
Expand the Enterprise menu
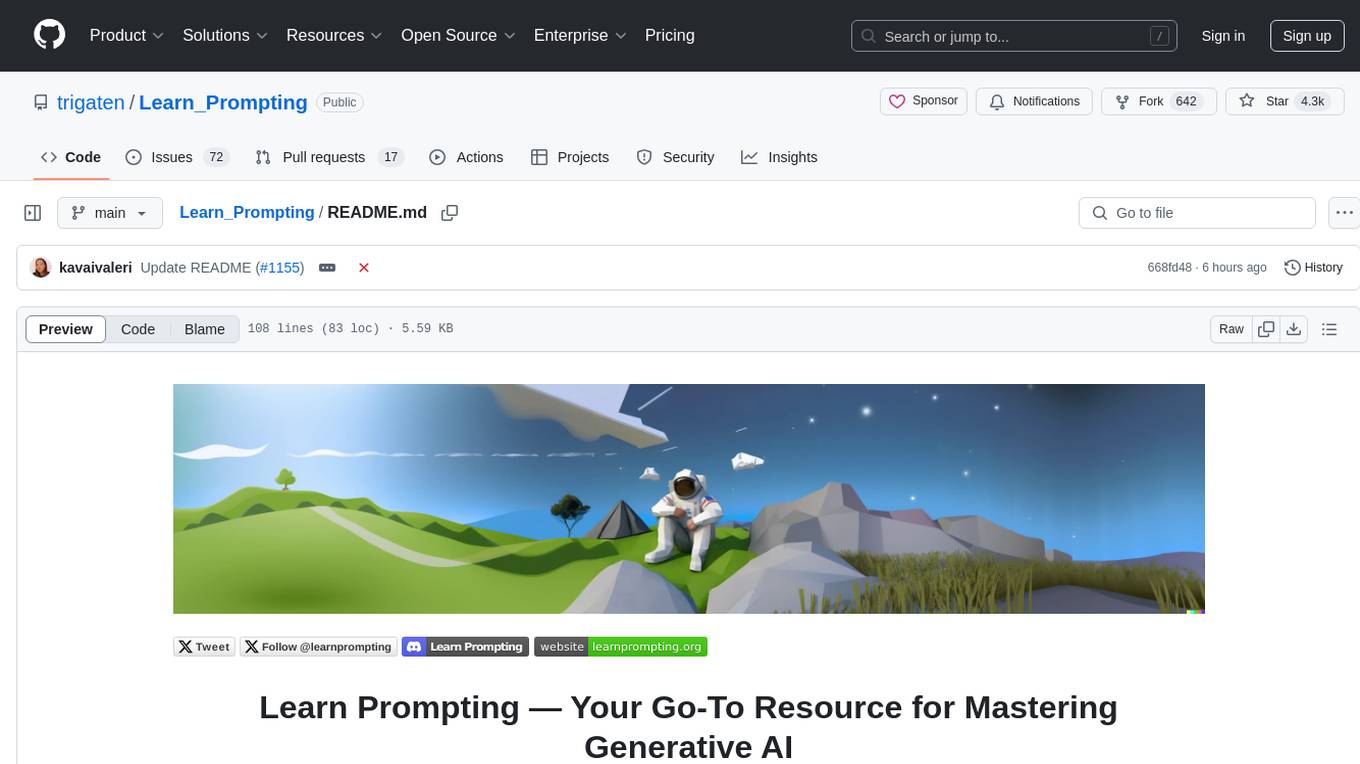click(580, 35)
